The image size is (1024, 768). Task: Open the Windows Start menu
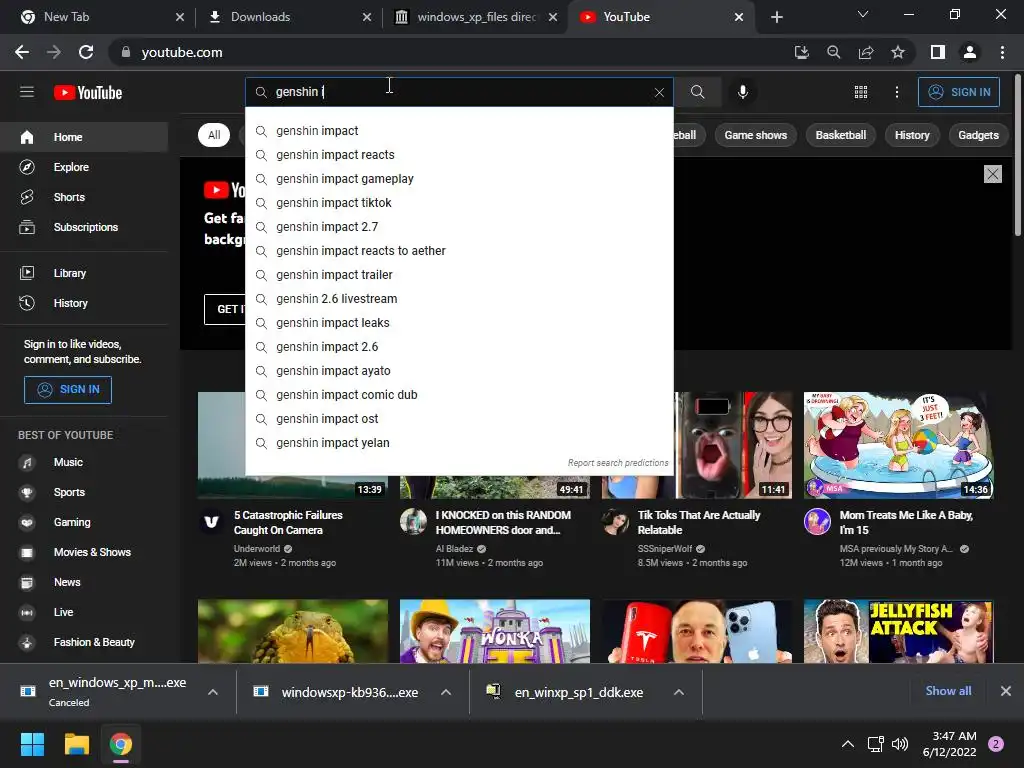[32, 744]
